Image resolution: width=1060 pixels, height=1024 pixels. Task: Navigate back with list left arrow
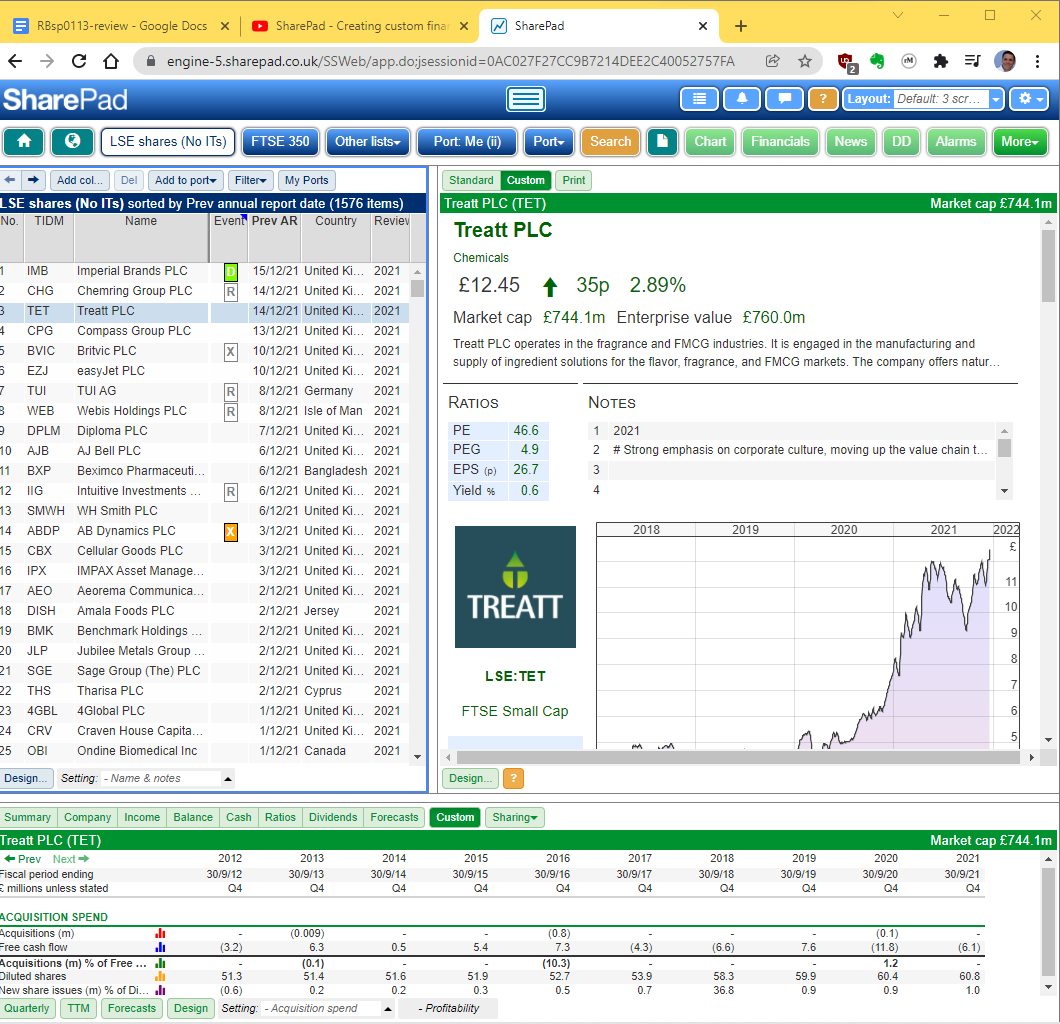coord(10,180)
